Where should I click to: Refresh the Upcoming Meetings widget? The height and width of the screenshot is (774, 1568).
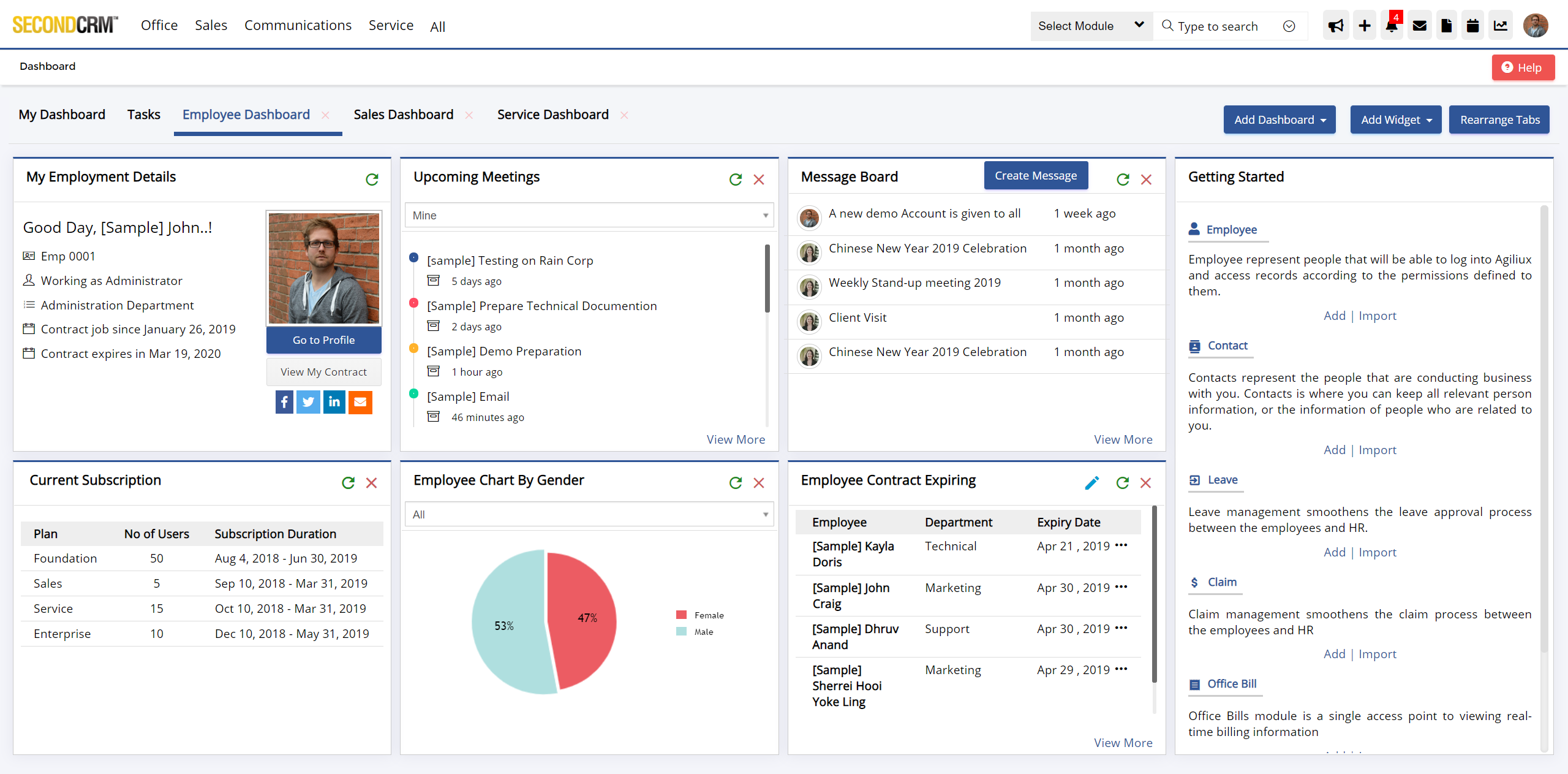[735, 180]
